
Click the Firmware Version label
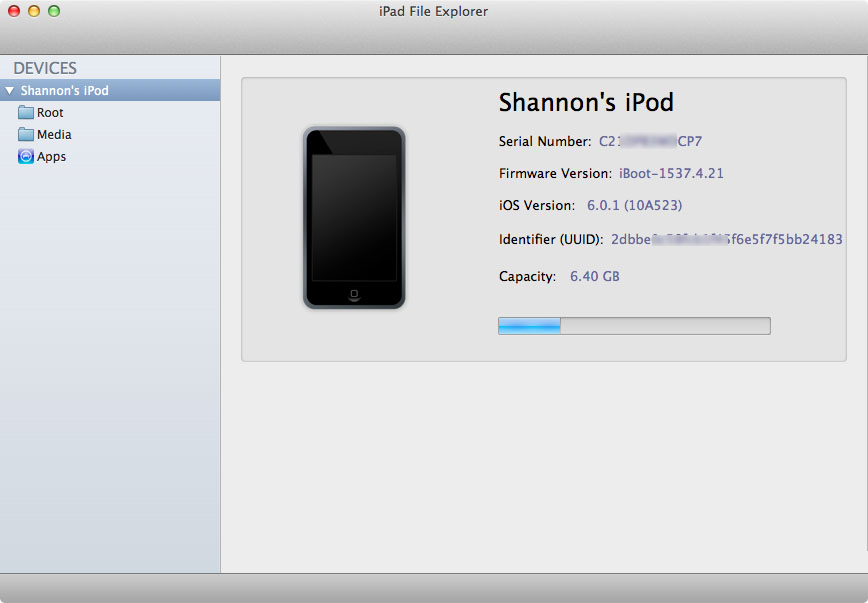555,173
